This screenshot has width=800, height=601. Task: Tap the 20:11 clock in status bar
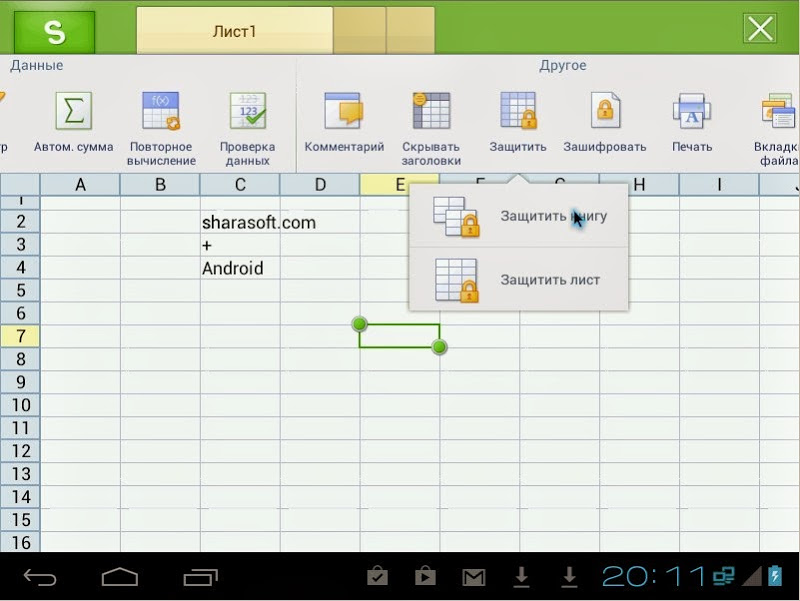[x=653, y=577]
